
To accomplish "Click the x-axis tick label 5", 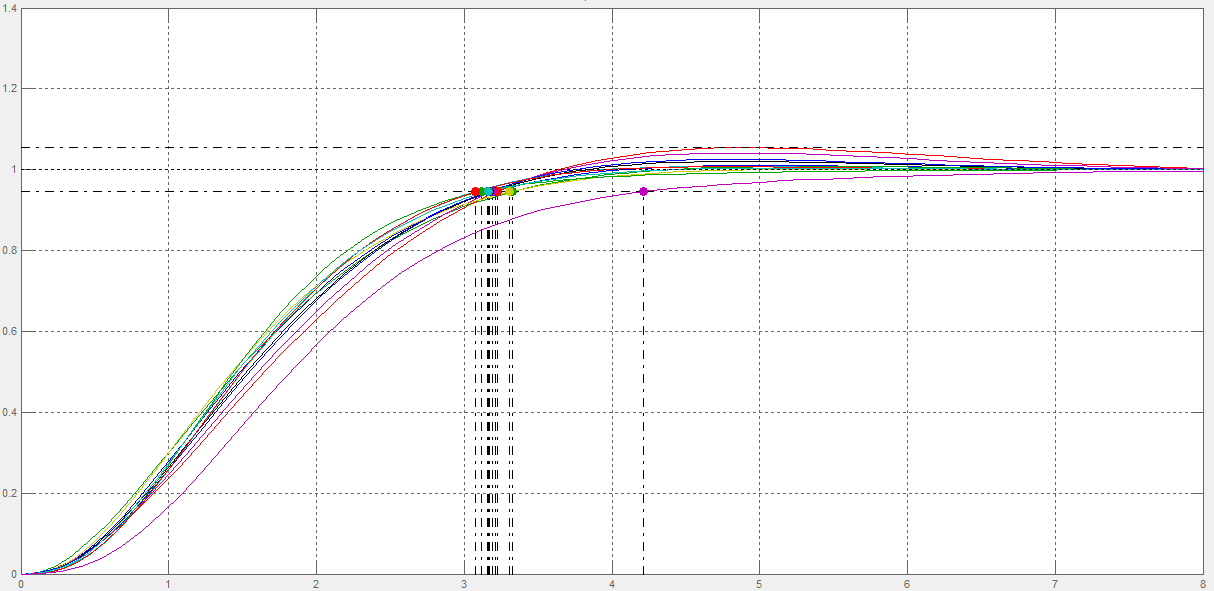I will click(x=759, y=584).
